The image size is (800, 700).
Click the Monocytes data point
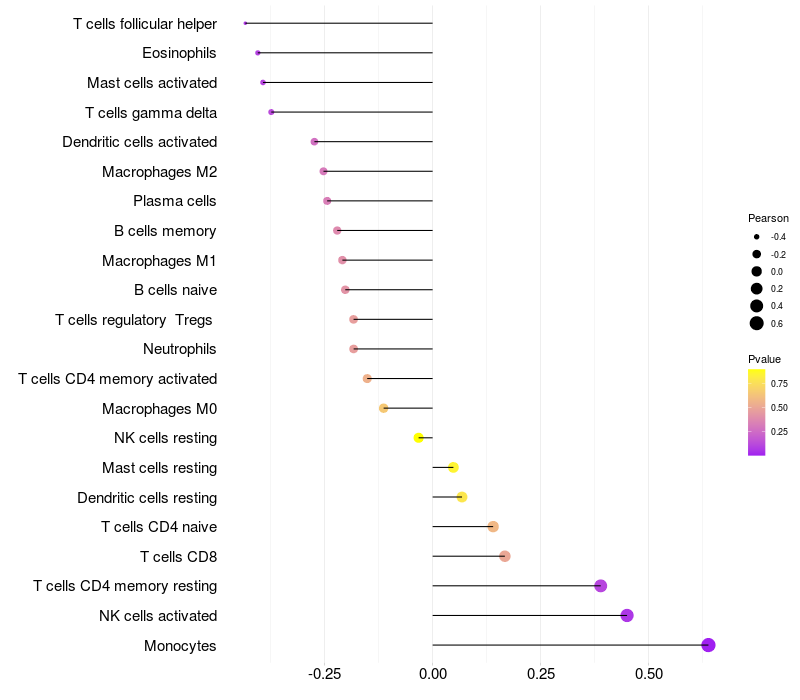(x=708, y=645)
